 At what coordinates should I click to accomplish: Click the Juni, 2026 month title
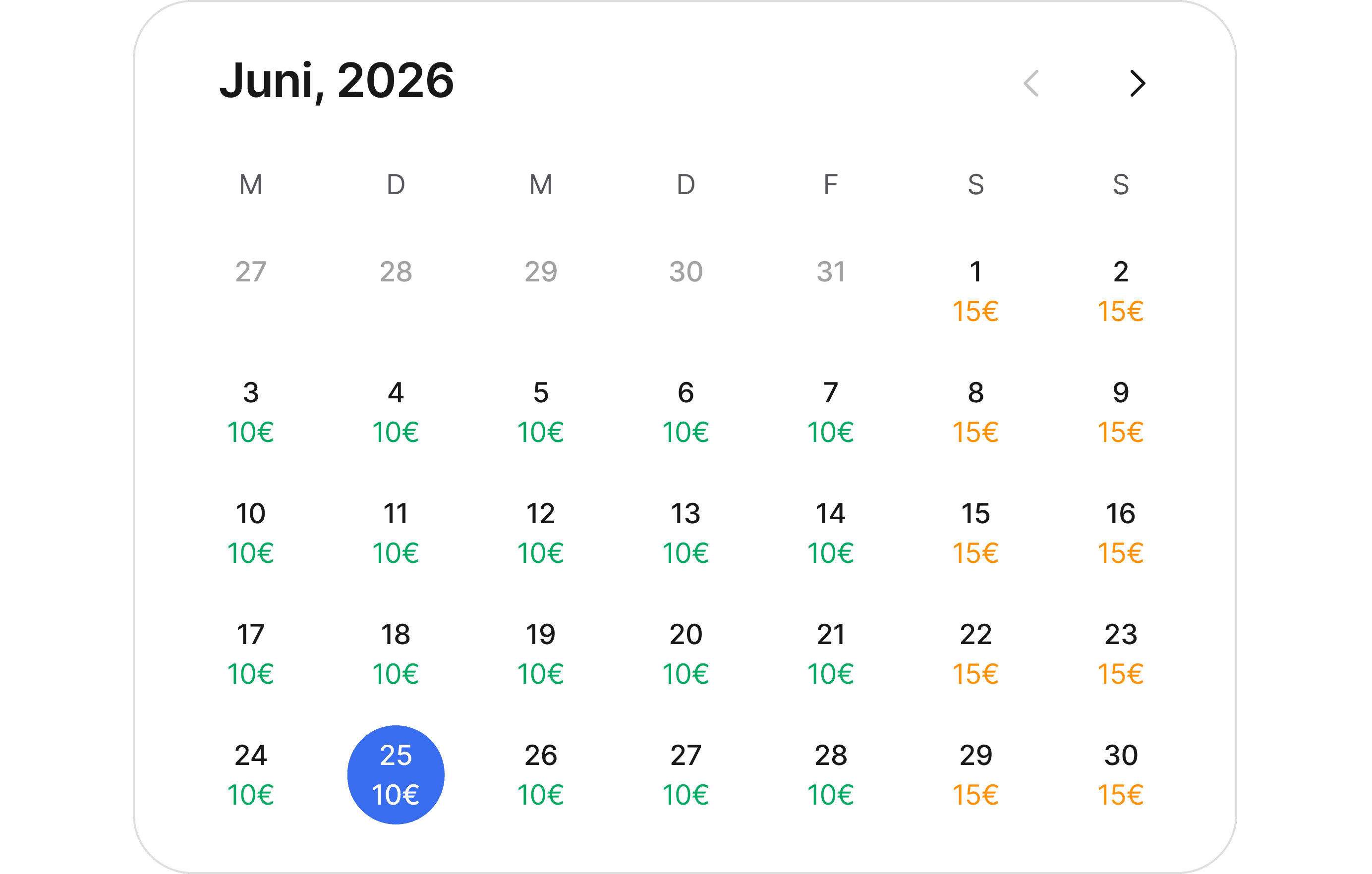click(337, 81)
